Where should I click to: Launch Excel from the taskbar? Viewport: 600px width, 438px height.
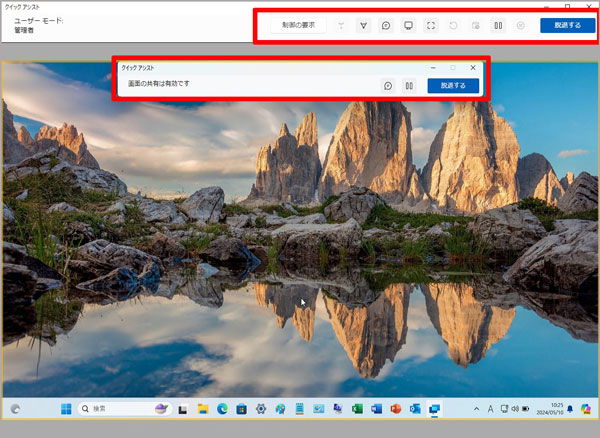[x=357, y=409]
